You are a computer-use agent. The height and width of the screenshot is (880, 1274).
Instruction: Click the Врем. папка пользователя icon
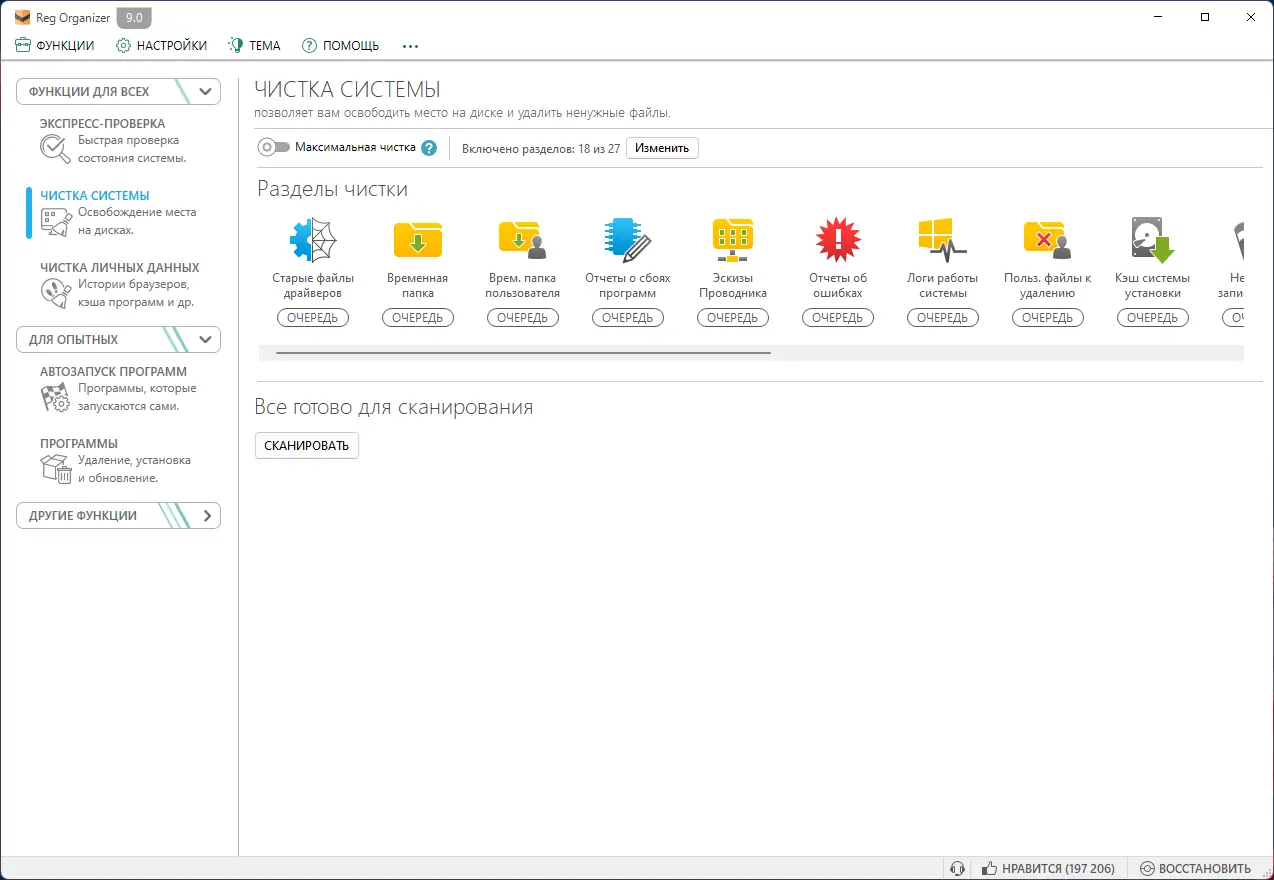pos(522,238)
